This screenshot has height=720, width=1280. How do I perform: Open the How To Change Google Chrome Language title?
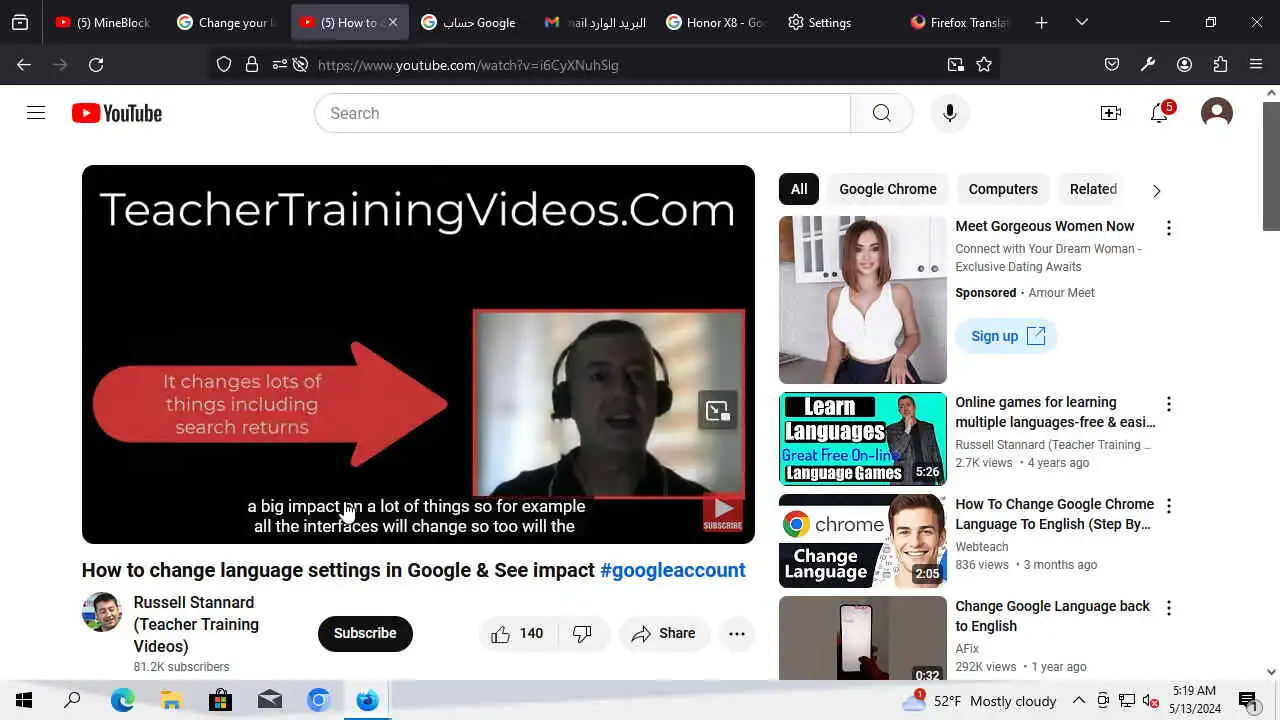1054,514
